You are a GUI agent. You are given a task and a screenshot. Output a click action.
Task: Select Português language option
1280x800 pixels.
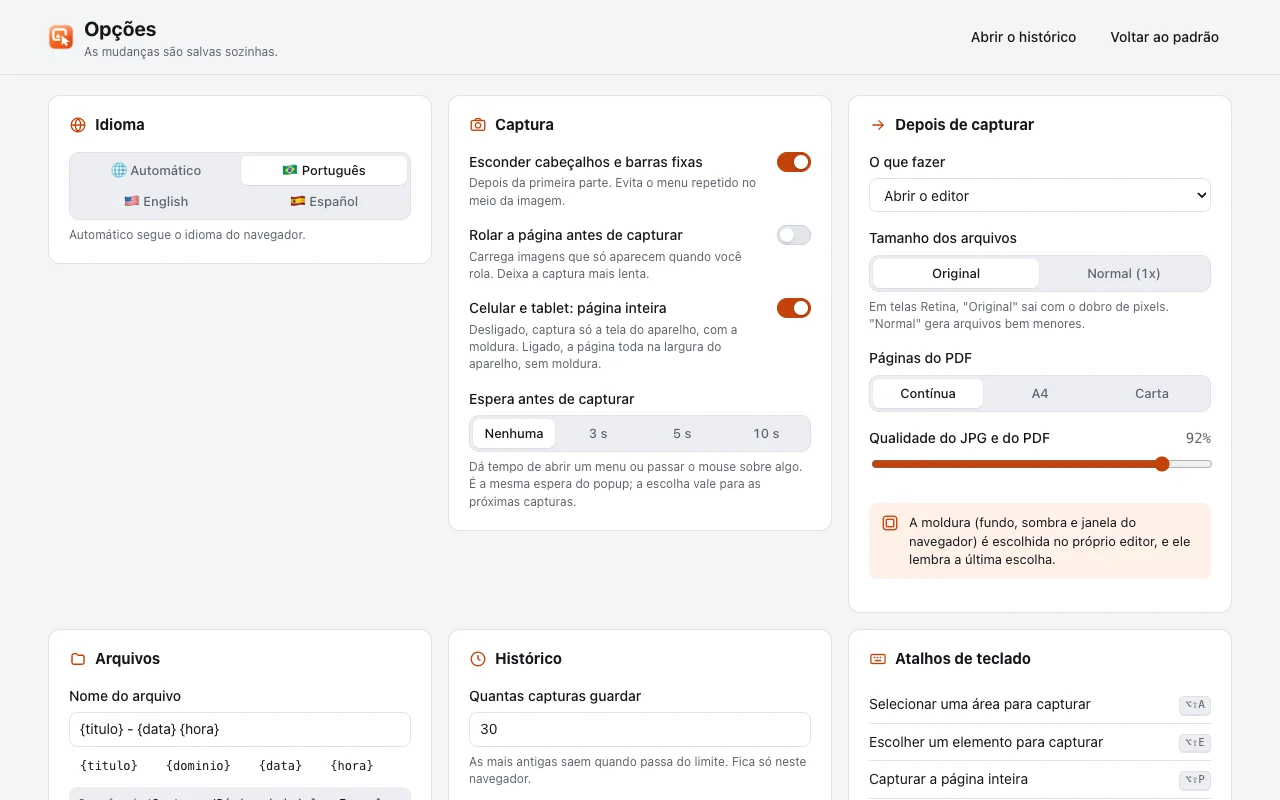coord(324,171)
